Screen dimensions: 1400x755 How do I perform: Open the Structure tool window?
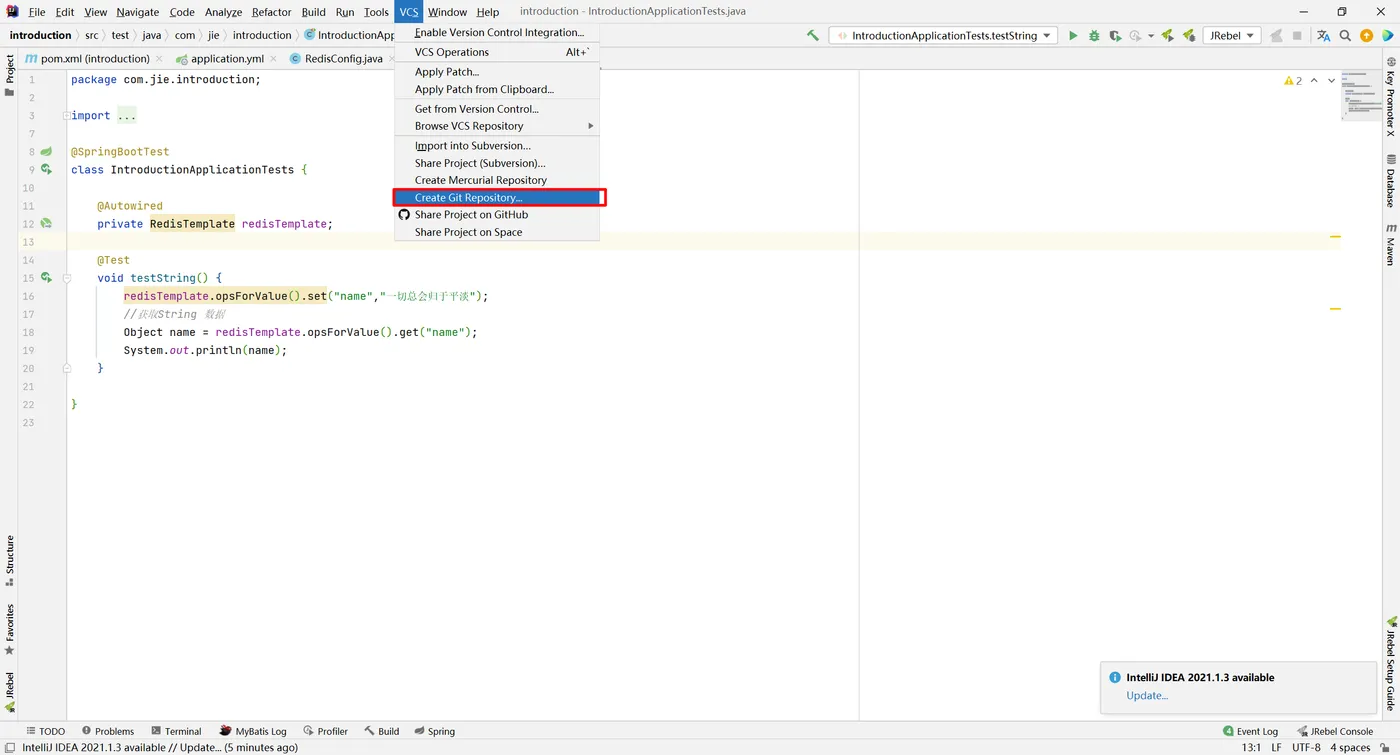click(9, 560)
